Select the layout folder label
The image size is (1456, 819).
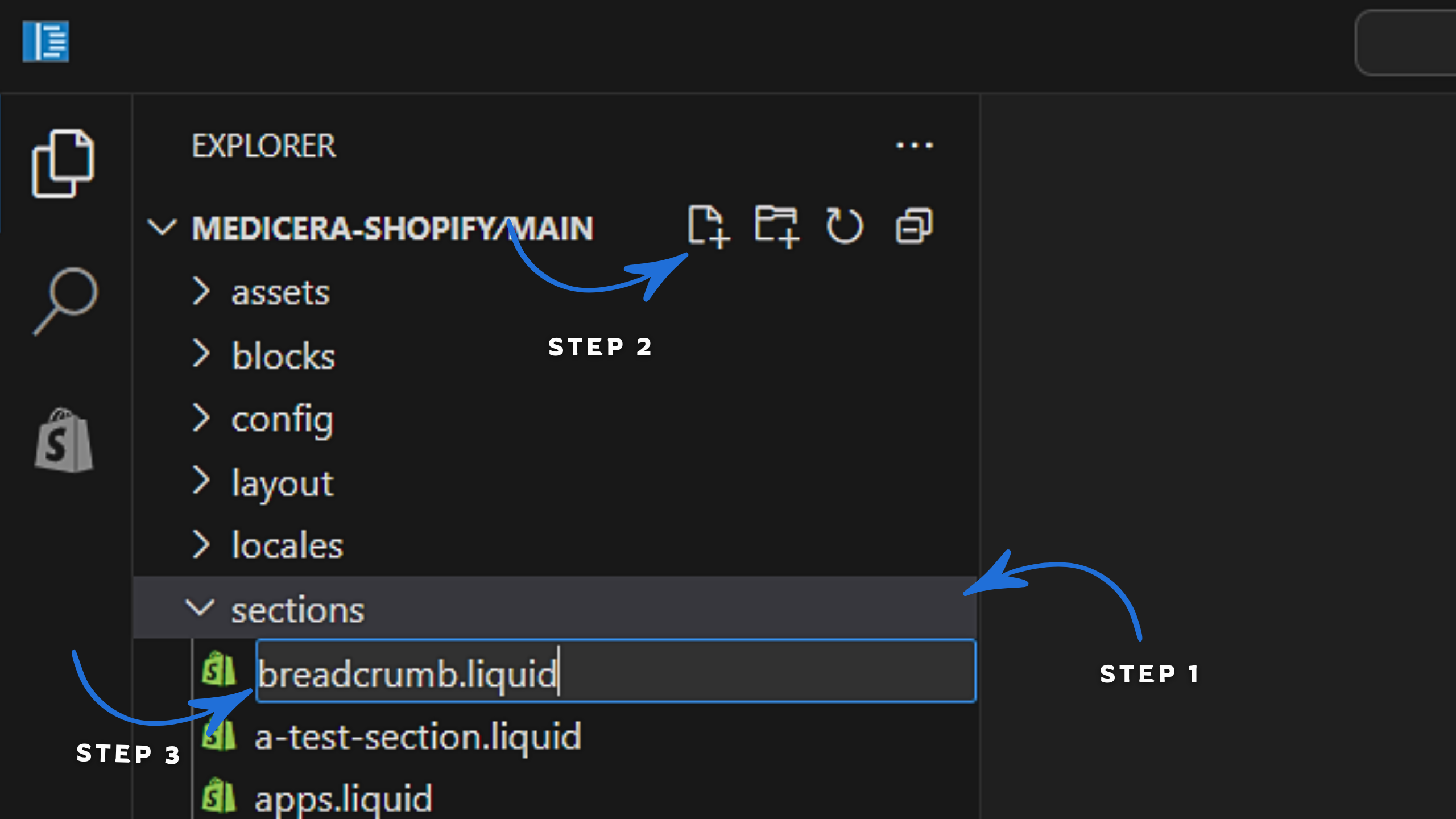(x=282, y=484)
